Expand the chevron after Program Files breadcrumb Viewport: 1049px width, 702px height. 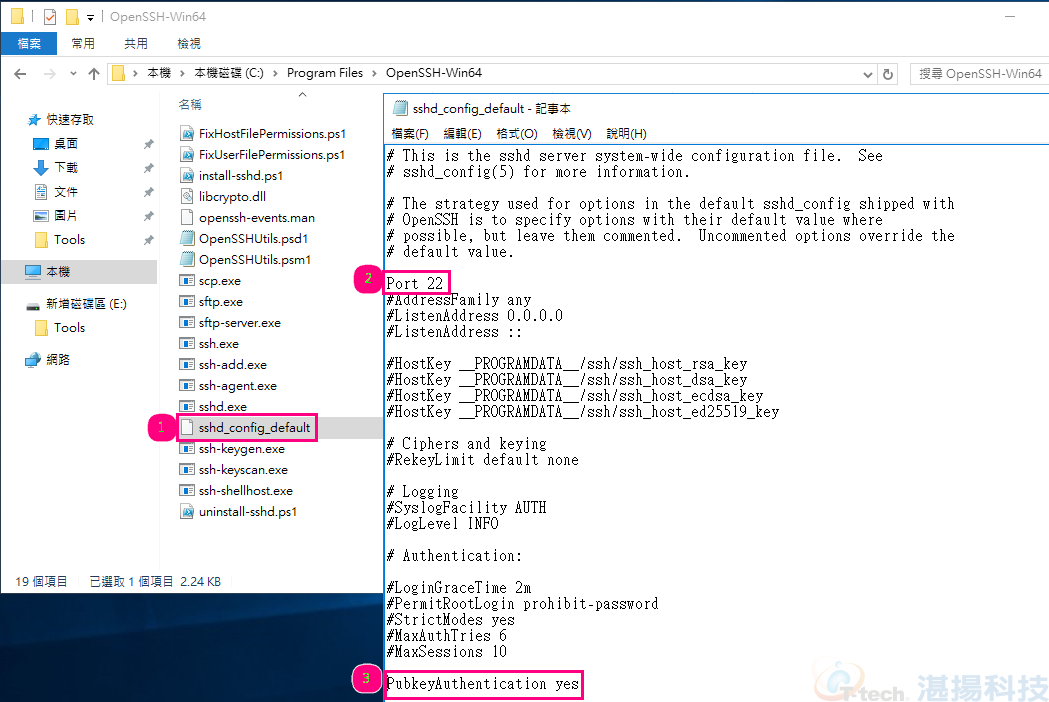[373, 74]
